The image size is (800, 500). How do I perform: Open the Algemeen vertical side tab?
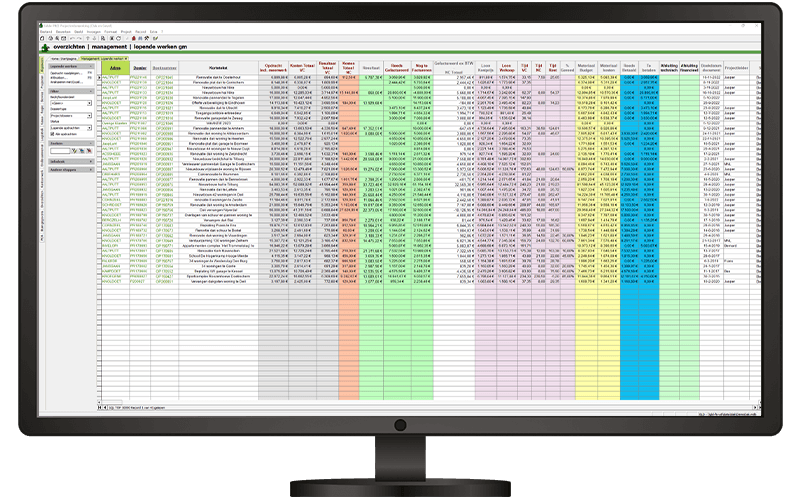pos(42,67)
